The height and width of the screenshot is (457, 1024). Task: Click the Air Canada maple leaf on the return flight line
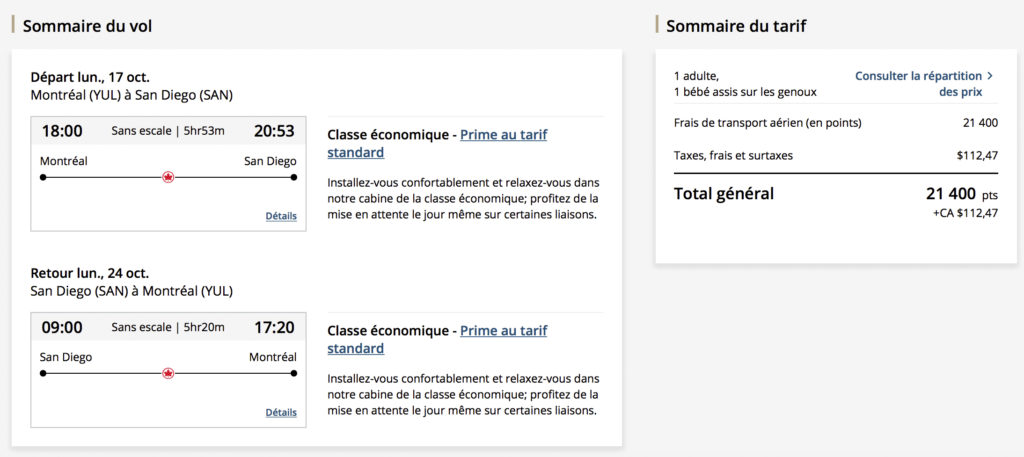pyautogui.click(x=168, y=373)
